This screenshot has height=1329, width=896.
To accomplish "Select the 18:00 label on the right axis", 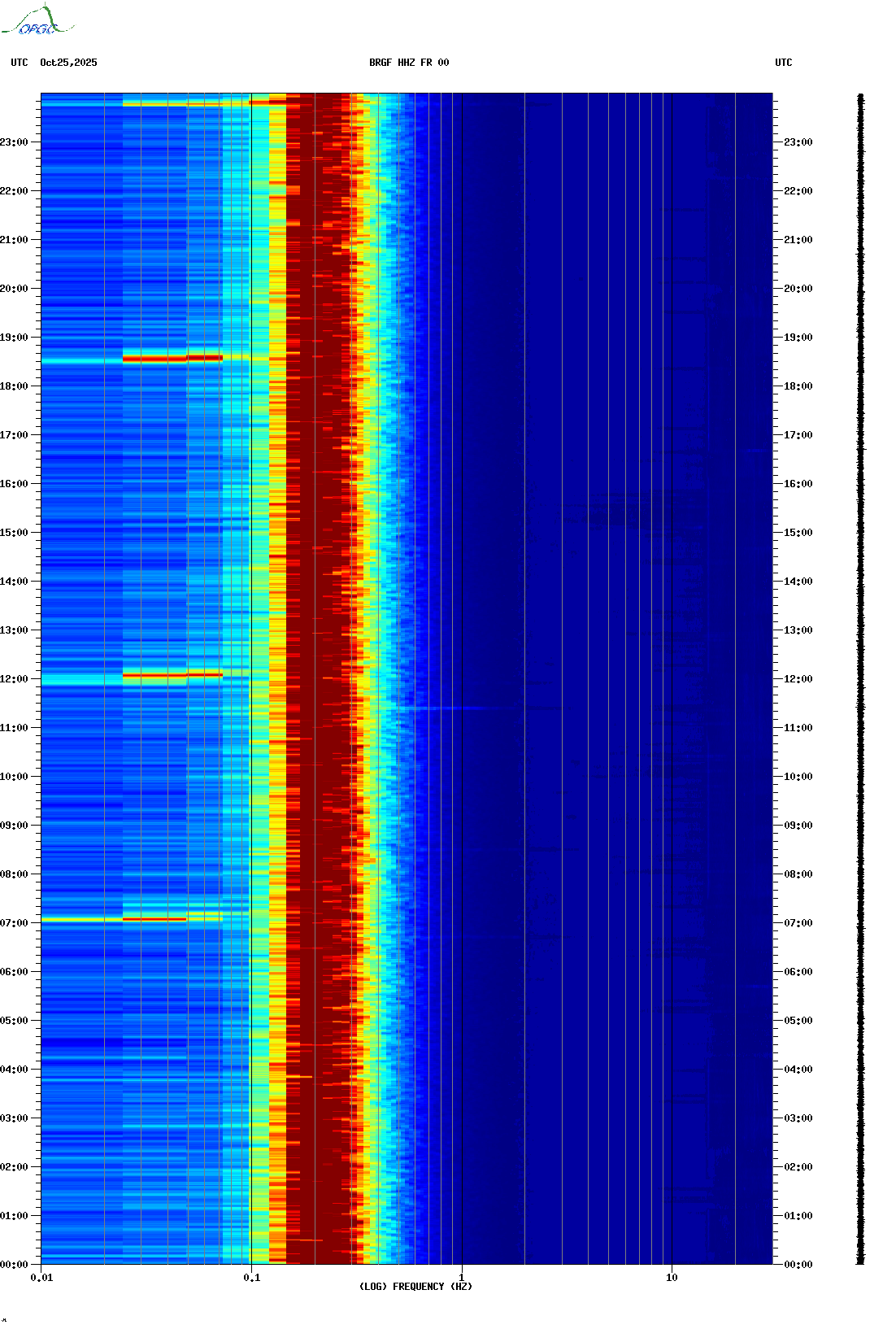I will tap(798, 386).
